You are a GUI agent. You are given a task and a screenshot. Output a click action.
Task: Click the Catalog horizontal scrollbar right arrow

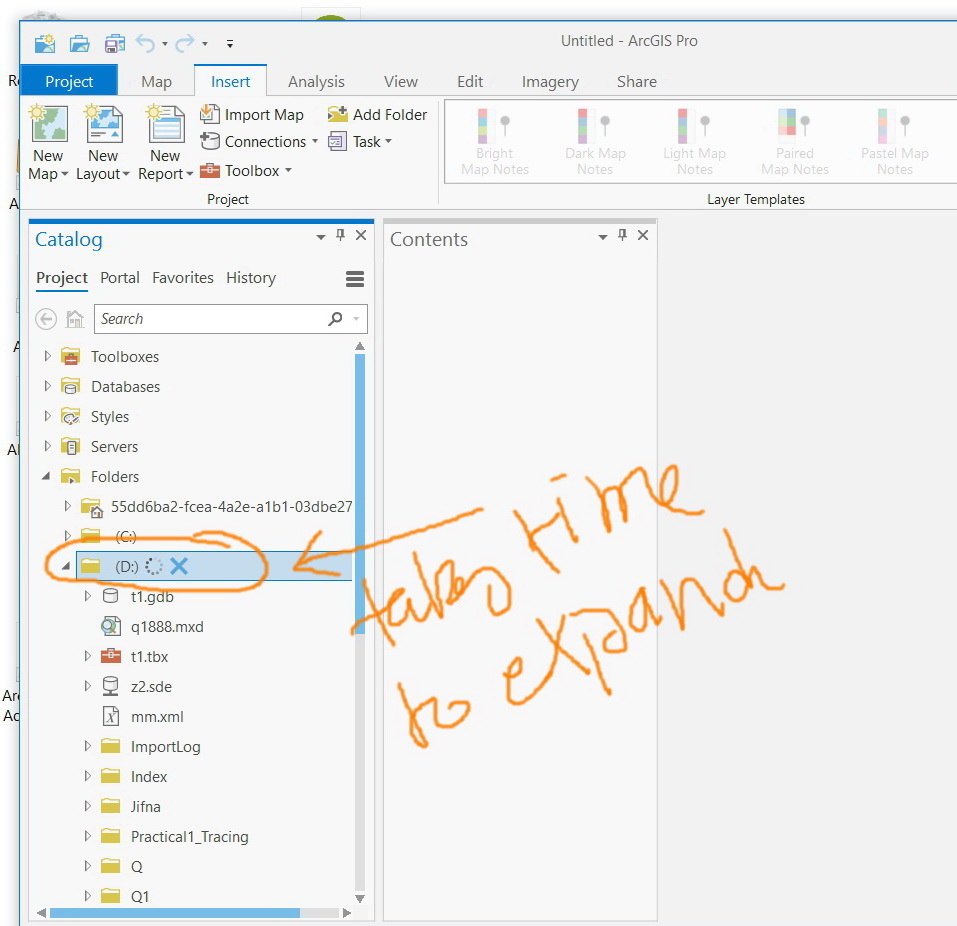coord(347,913)
